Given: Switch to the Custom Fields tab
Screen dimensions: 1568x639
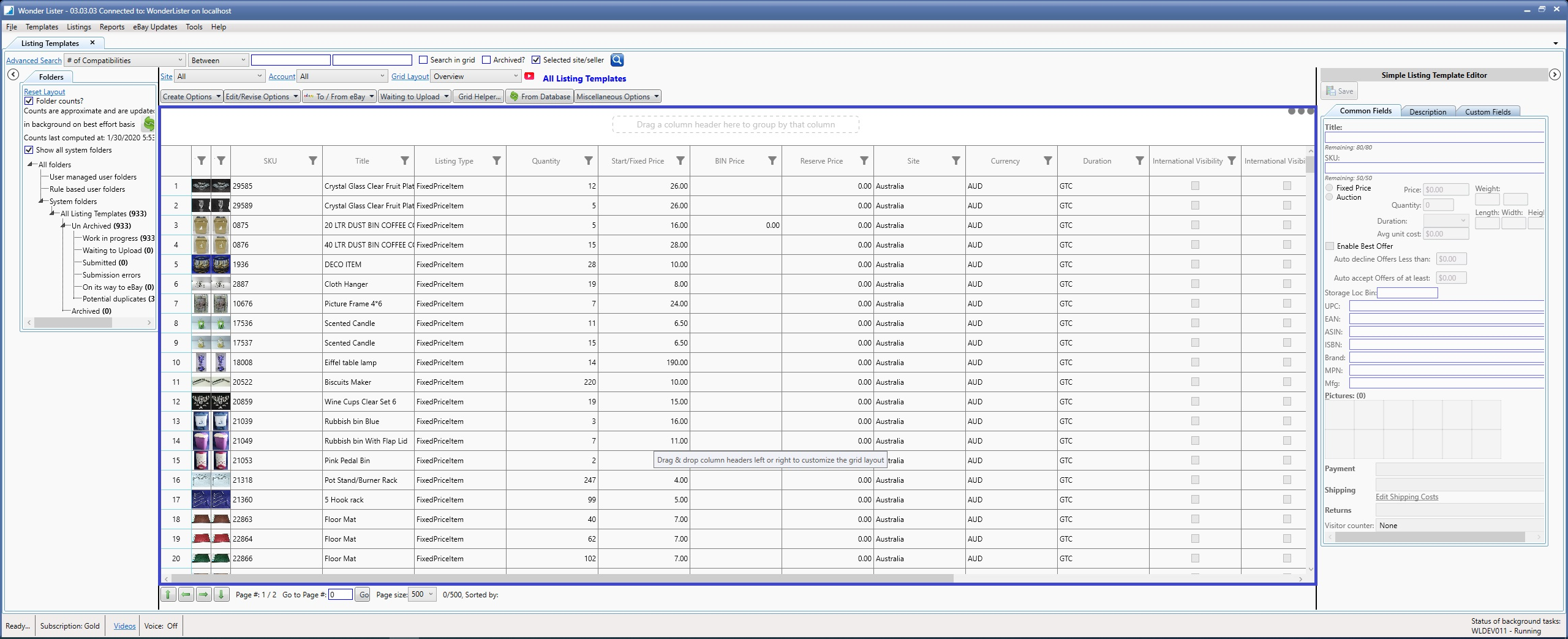Looking at the screenshot, I should [x=1488, y=112].
